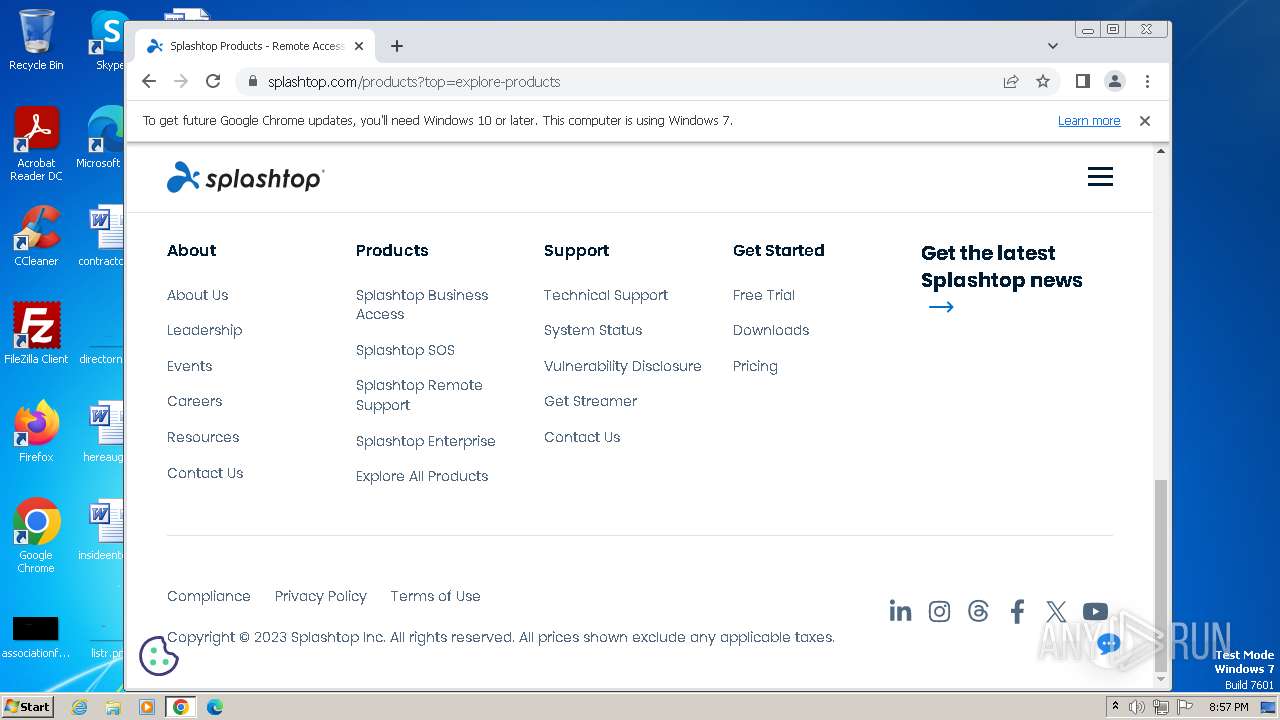
Task: Open Chrome three-dot menu
Action: 1147,81
